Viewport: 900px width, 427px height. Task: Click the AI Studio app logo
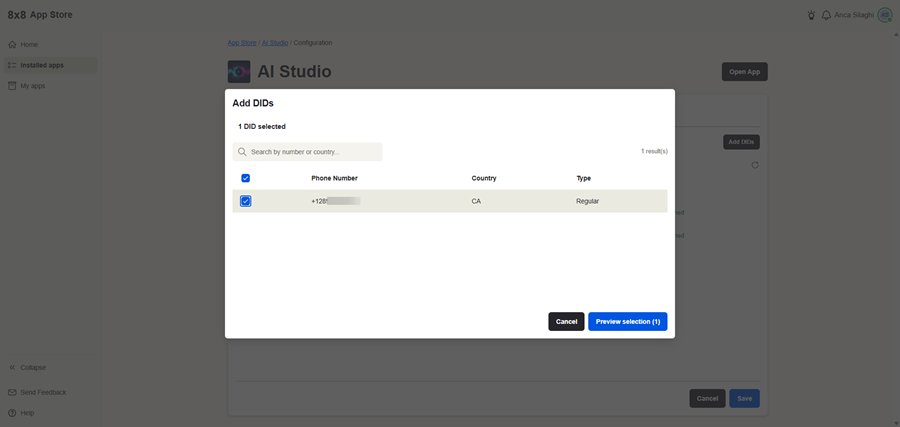pyautogui.click(x=239, y=72)
